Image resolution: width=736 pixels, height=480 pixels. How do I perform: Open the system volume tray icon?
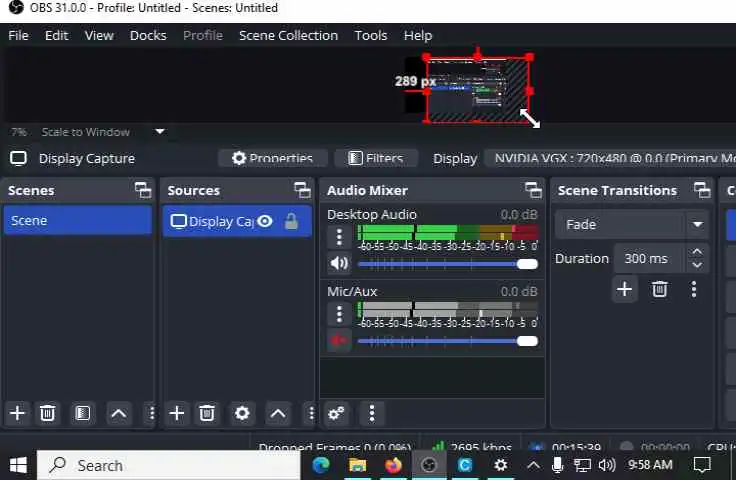(607, 465)
